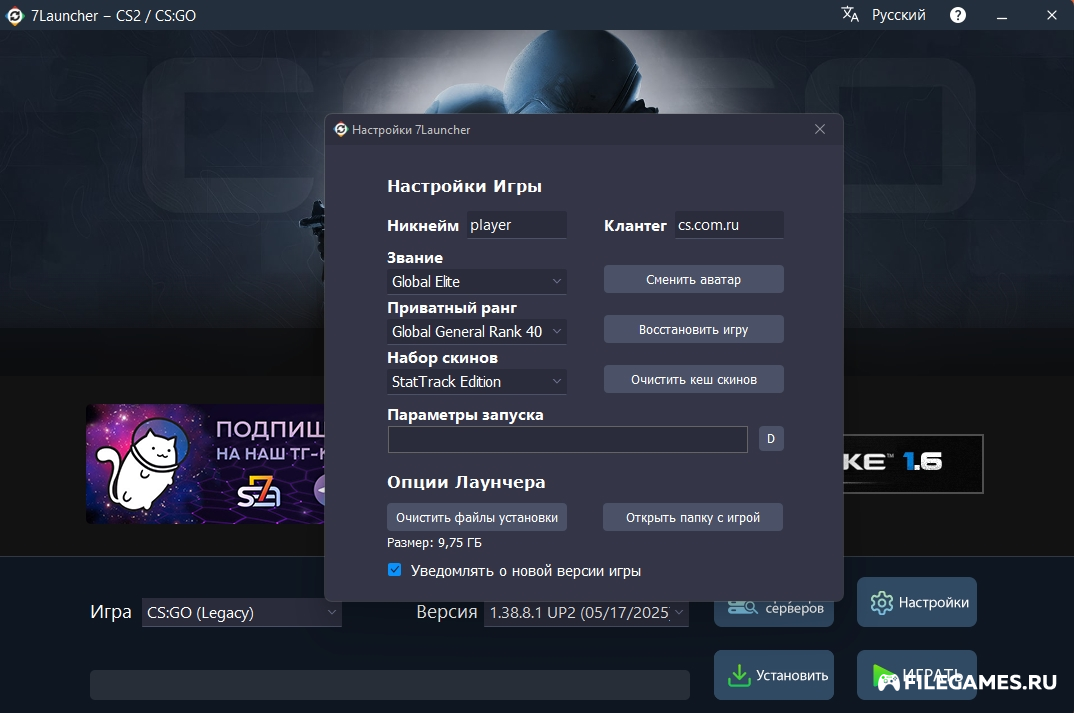The width and height of the screenshot is (1074, 713).
Task: Click the 'Настройки 7Launcher' dialog title text
Action: (x=411, y=129)
